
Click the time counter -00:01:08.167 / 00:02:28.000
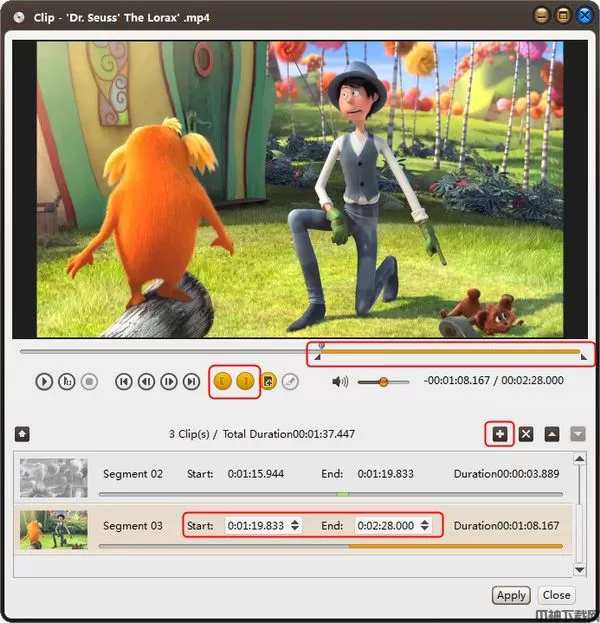[494, 381]
